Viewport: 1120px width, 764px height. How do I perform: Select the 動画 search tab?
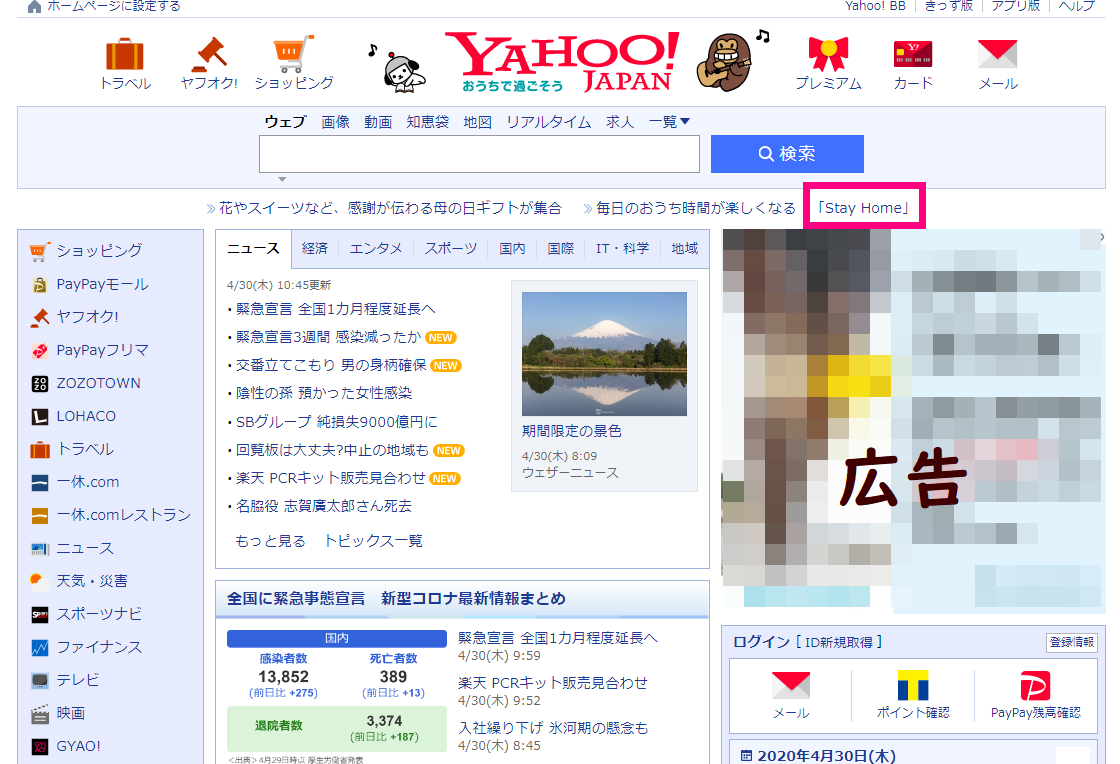(378, 122)
